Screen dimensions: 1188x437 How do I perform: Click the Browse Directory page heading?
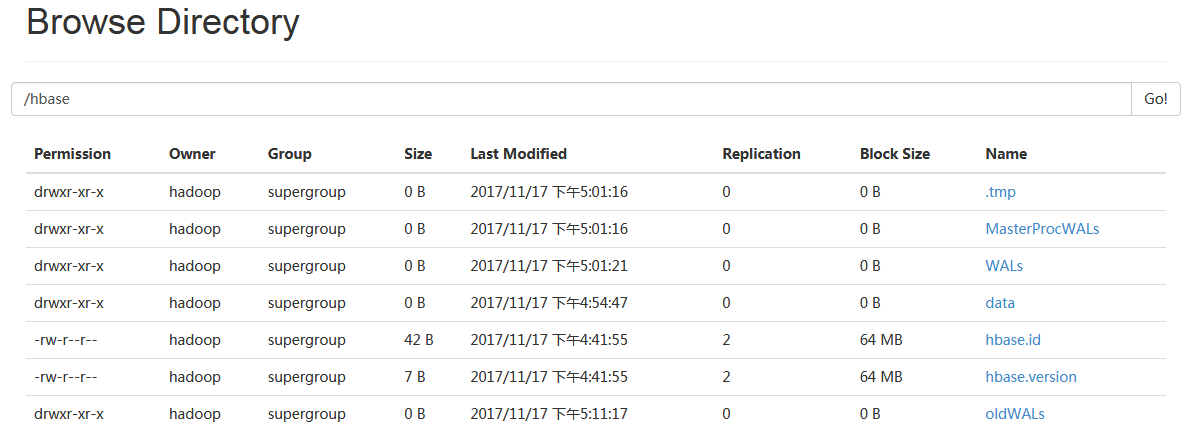click(x=163, y=22)
